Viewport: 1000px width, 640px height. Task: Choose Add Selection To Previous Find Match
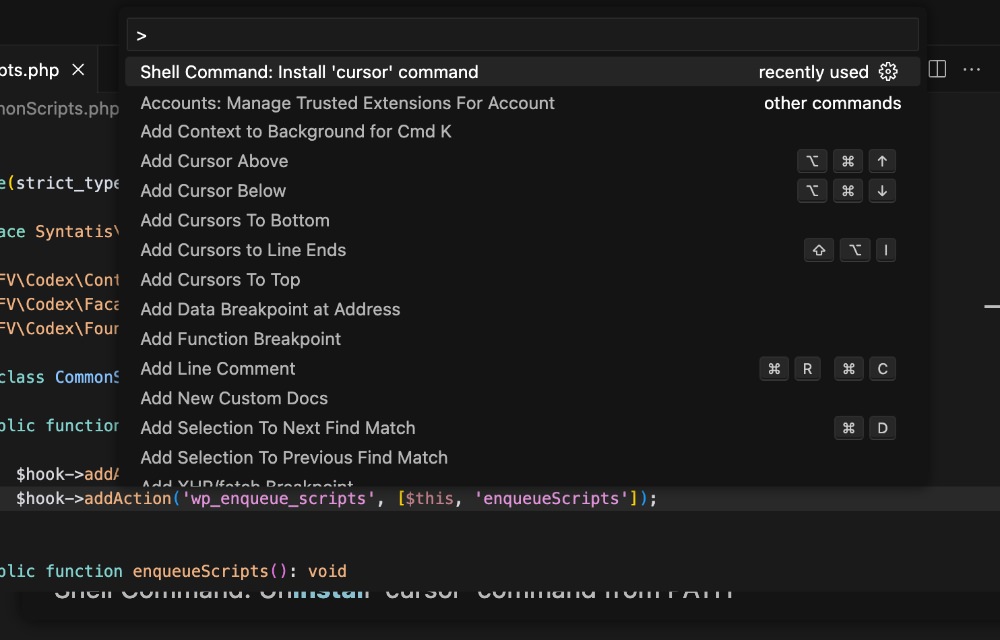pyautogui.click(x=522, y=457)
